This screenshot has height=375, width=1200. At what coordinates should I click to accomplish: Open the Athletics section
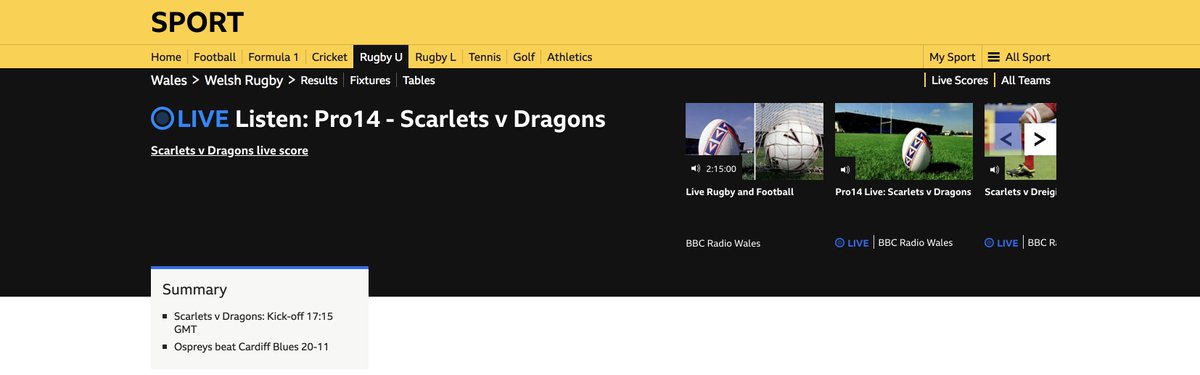pyautogui.click(x=570, y=57)
